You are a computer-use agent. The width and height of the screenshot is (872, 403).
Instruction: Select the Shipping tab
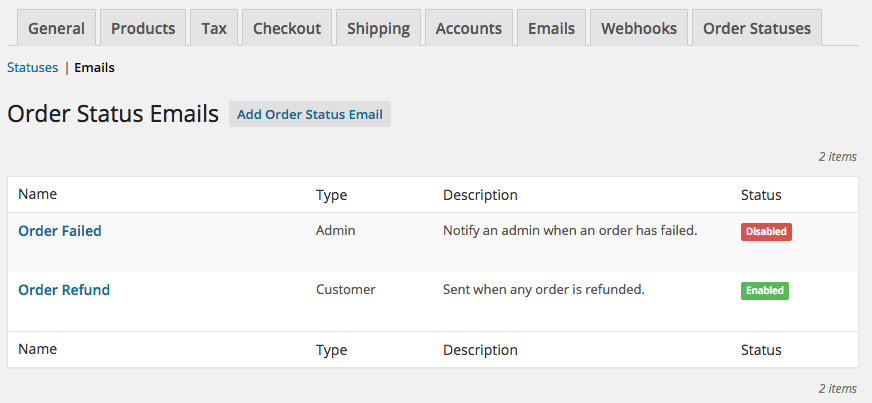tap(378, 28)
